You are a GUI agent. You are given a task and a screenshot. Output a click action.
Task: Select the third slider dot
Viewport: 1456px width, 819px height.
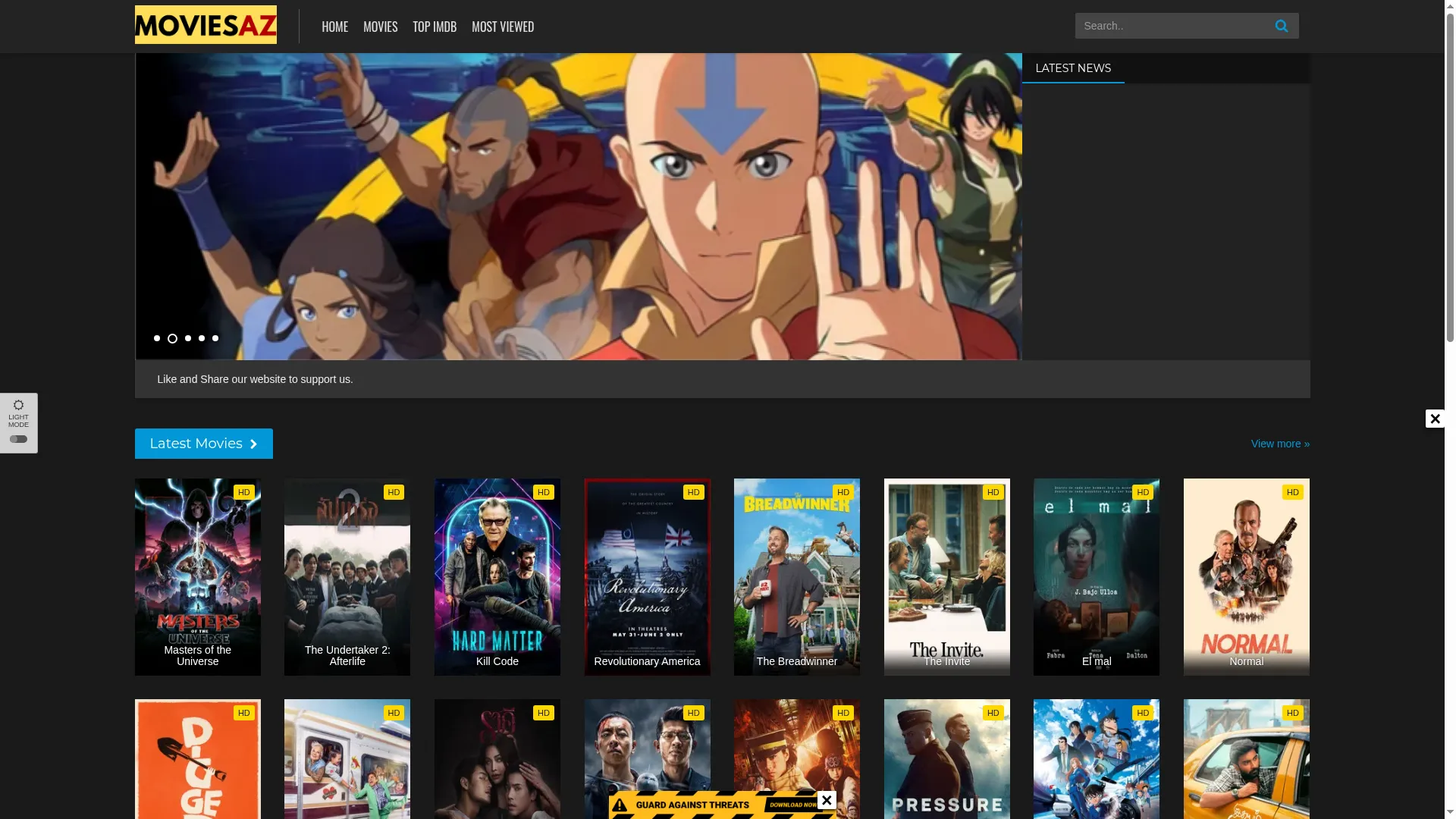coord(188,338)
